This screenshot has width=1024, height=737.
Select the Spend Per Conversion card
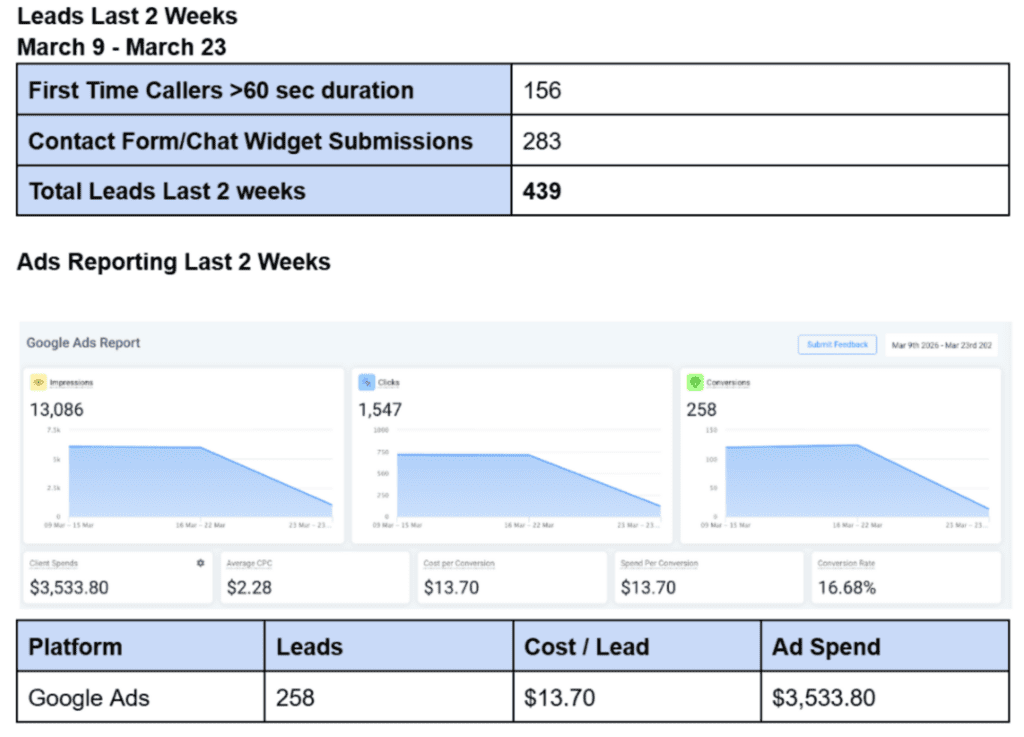click(709, 578)
